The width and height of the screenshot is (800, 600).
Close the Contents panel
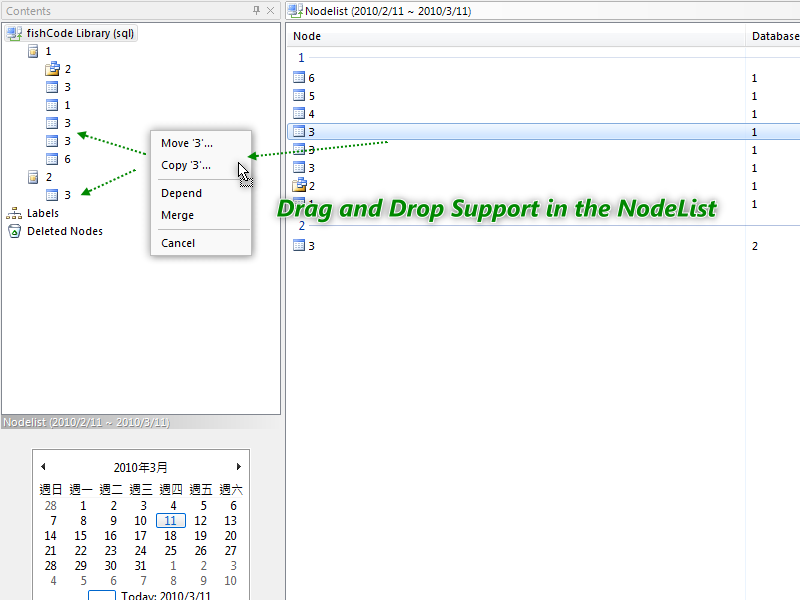270,10
